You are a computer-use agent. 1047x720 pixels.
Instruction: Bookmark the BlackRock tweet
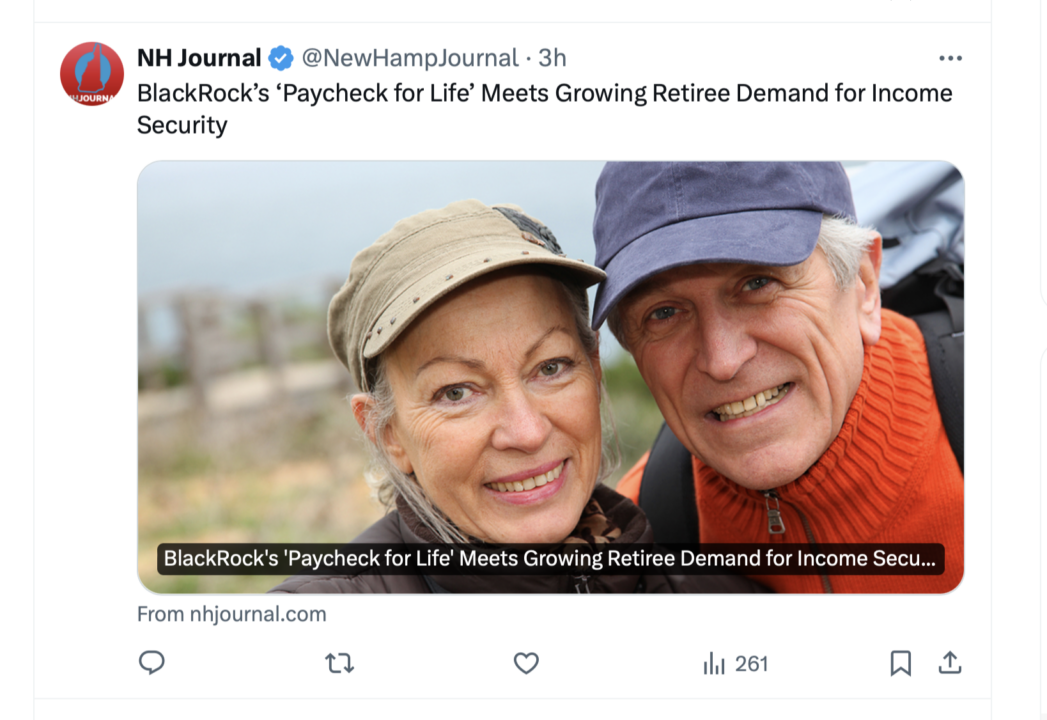[900, 663]
